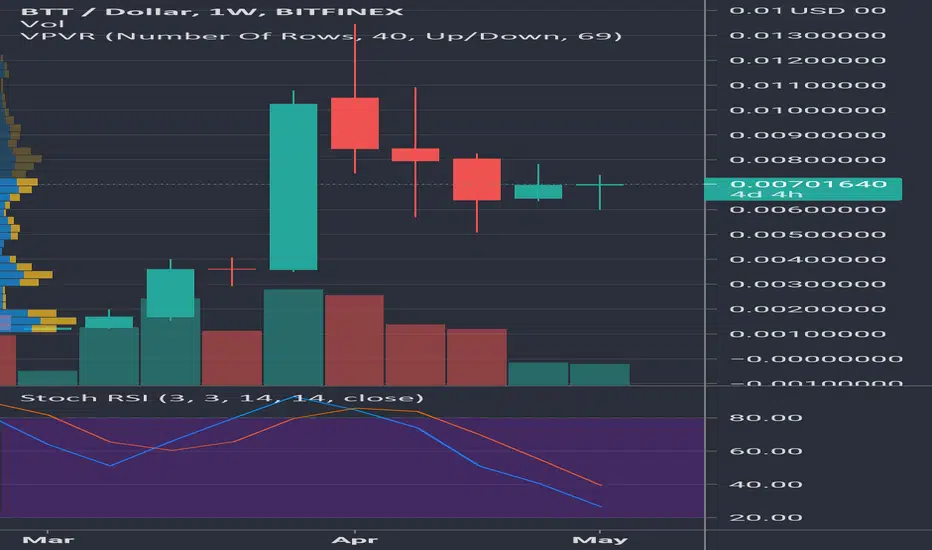Click the 60.00 Stoch RSI axis label
932x550 pixels.
[766, 451]
